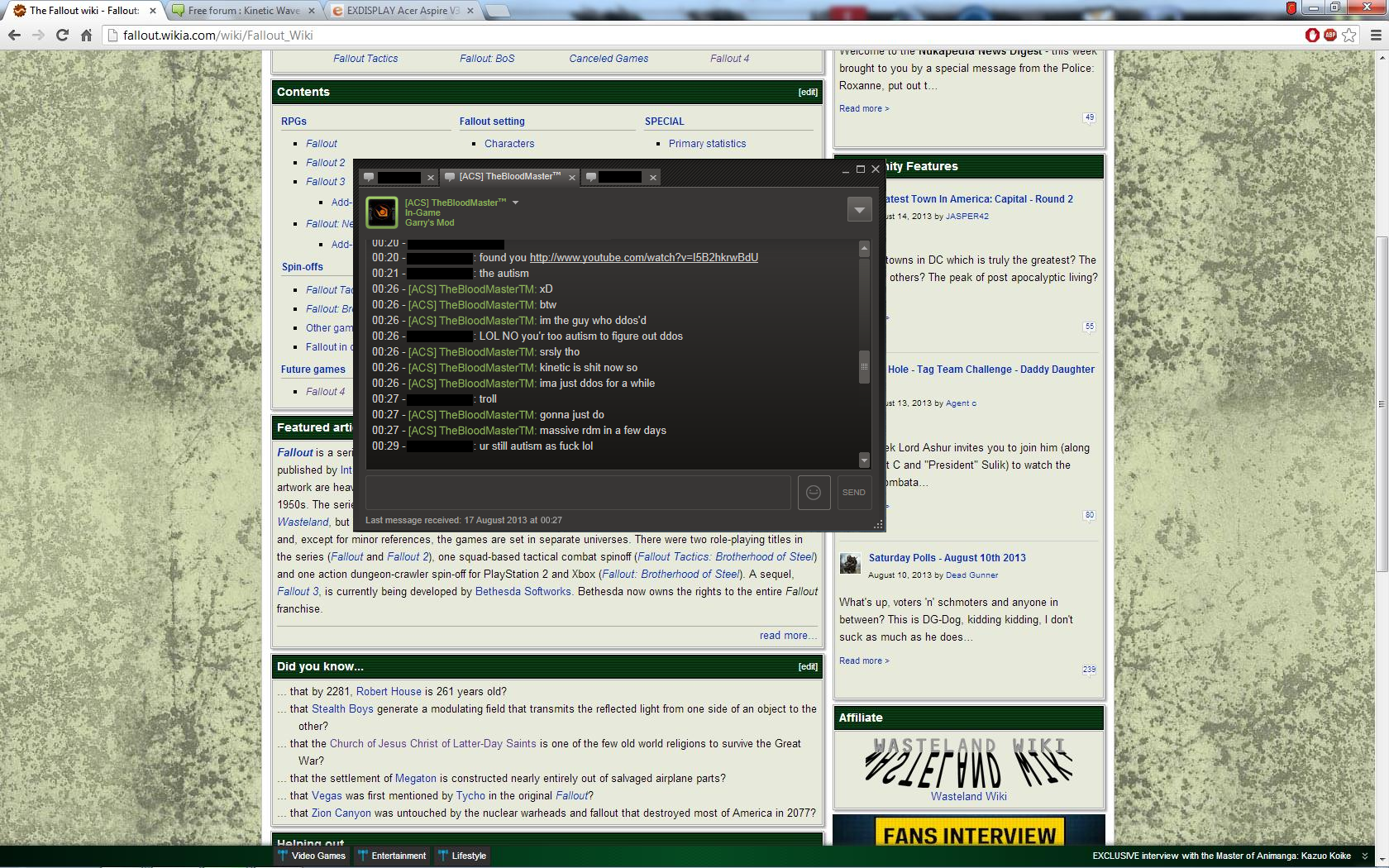The image size is (1389, 868).
Task: Open a new browser tab
Action: pyautogui.click(x=496, y=11)
